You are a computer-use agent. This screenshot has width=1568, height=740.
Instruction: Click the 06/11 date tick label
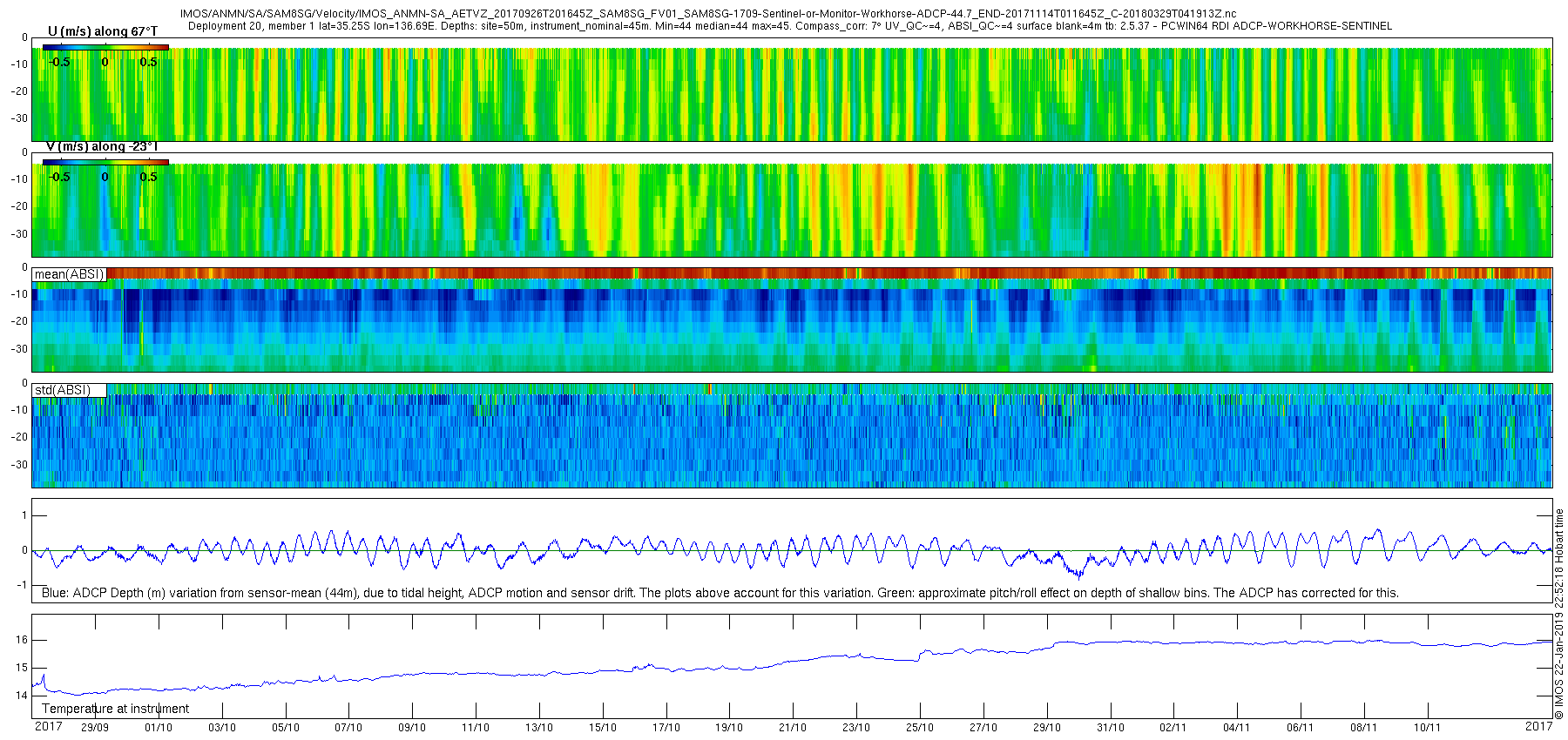click(1300, 728)
